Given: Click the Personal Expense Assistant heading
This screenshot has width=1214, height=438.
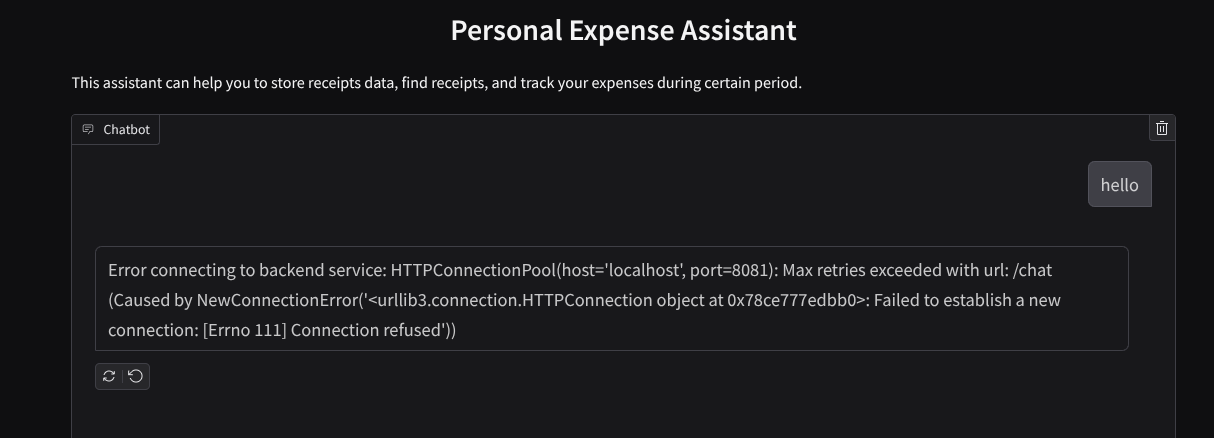Looking at the screenshot, I should point(623,30).
